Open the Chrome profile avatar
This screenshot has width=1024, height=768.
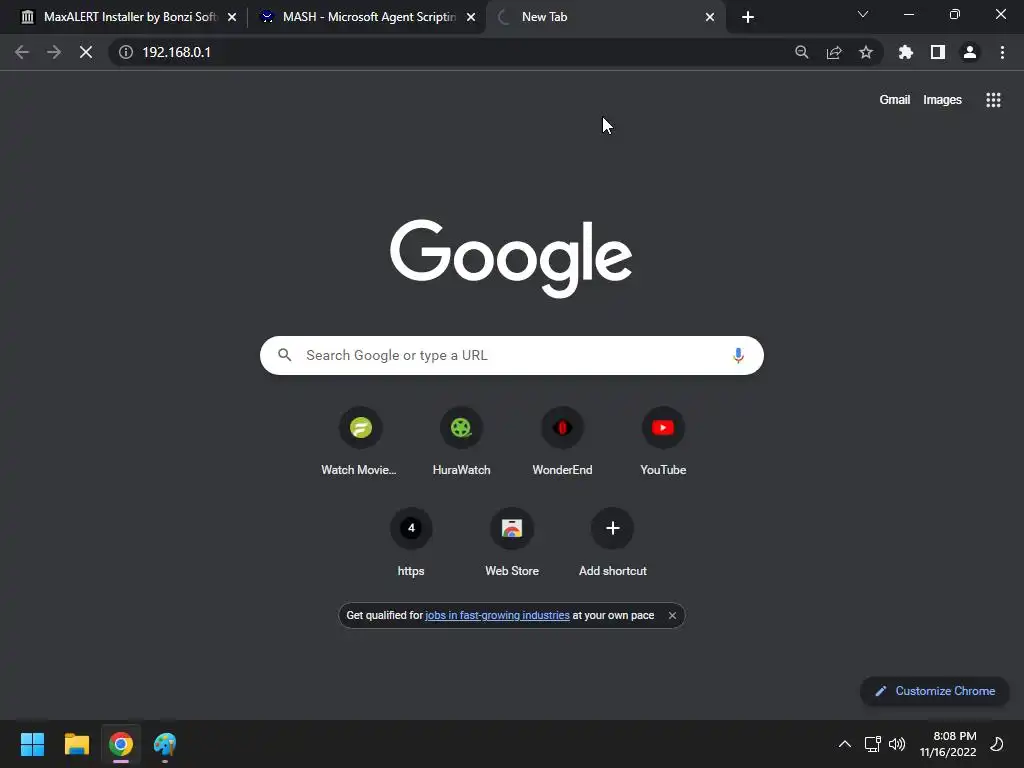click(x=970, y=52)
